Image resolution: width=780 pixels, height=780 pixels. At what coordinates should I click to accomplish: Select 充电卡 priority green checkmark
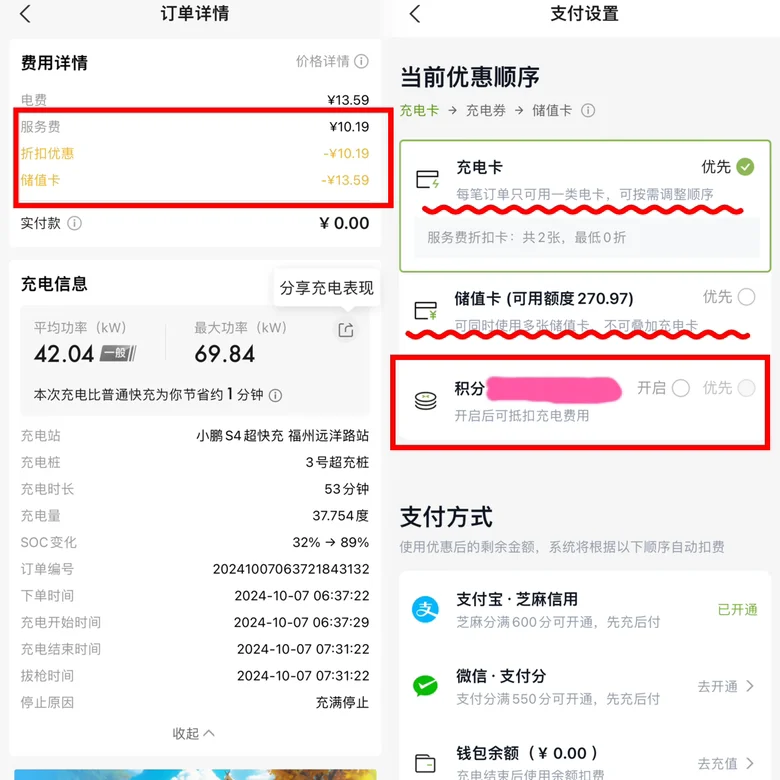tap(745, 167)
